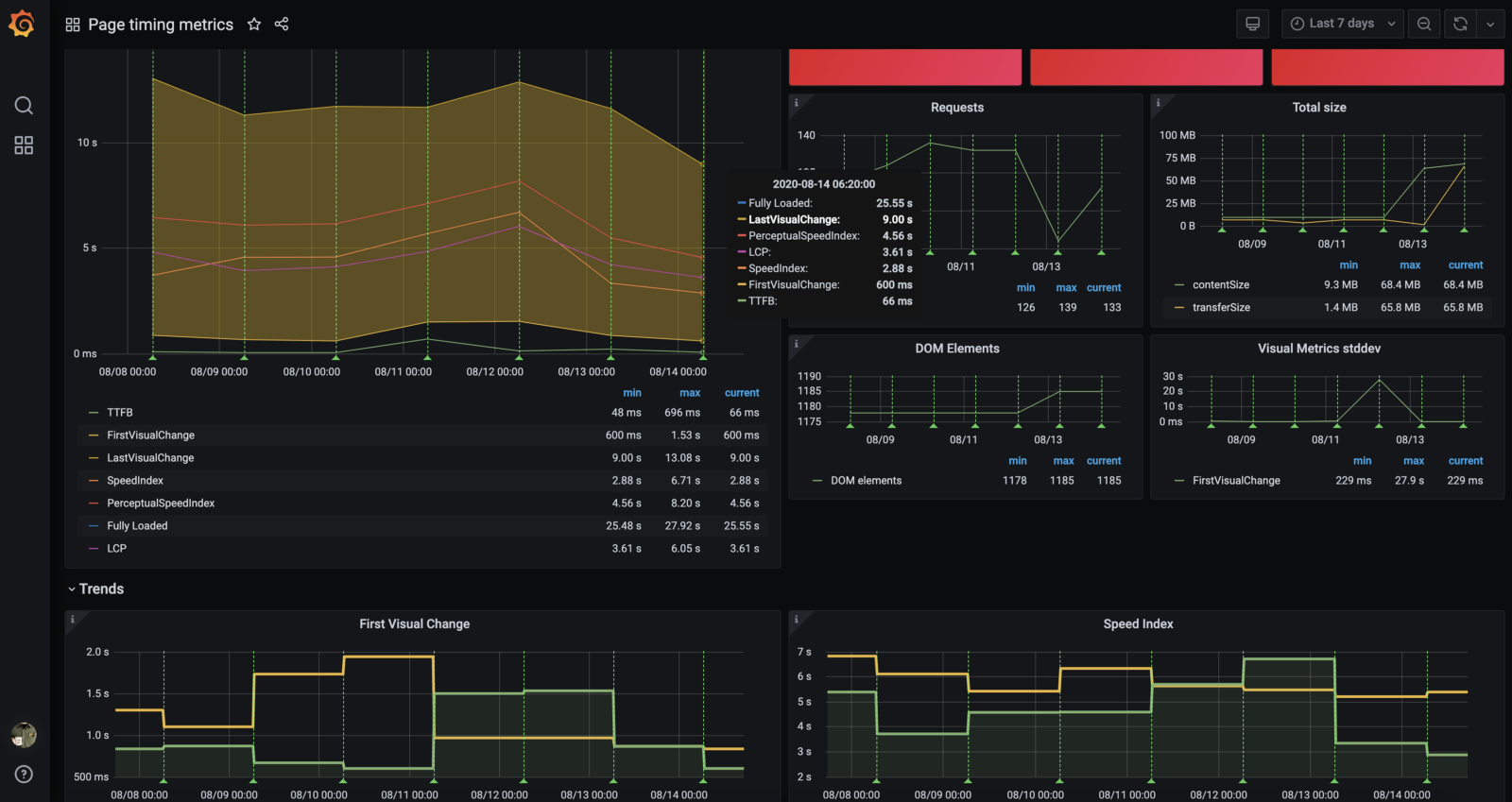
Task: Click the 27.92 s Fully Loaded max value
Action: [x=682, y=526]
